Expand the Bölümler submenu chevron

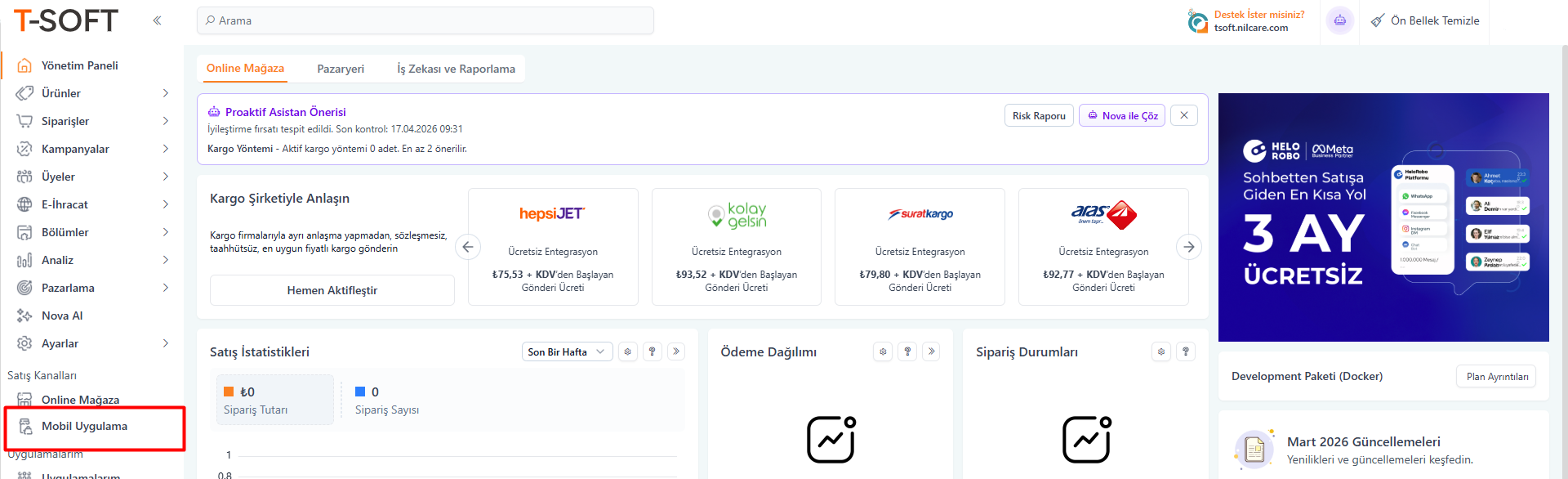click(166, 232)
